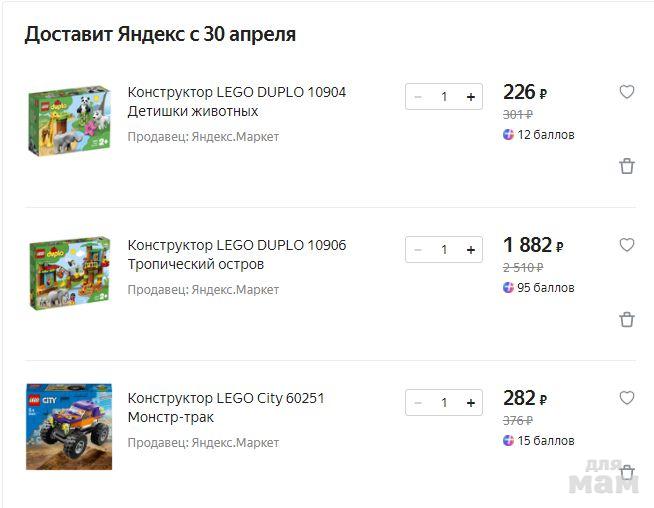Click the Монстр-трак product image
Image resolution: width=654 pixels, height=508 pixels.
pyautogui.click(x=69, y=426)
